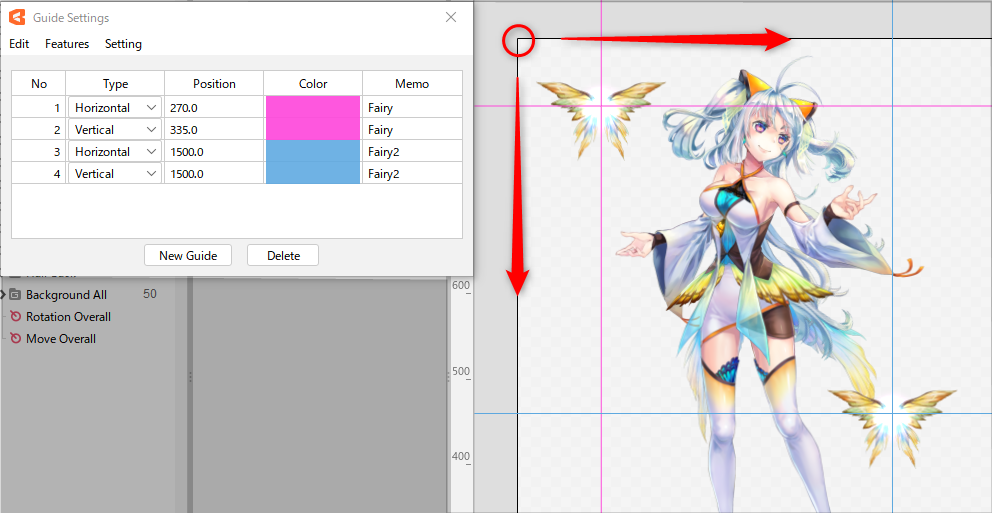Select the Fairy2 memo cell of guide 3
The width and height of the screenshot is (992, 513).
[412, 152]
